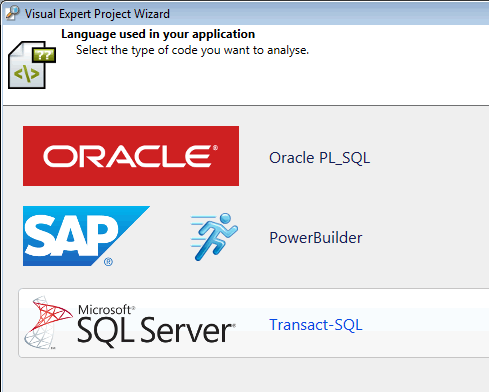Click the red Oracle logo

click(131, 156)
